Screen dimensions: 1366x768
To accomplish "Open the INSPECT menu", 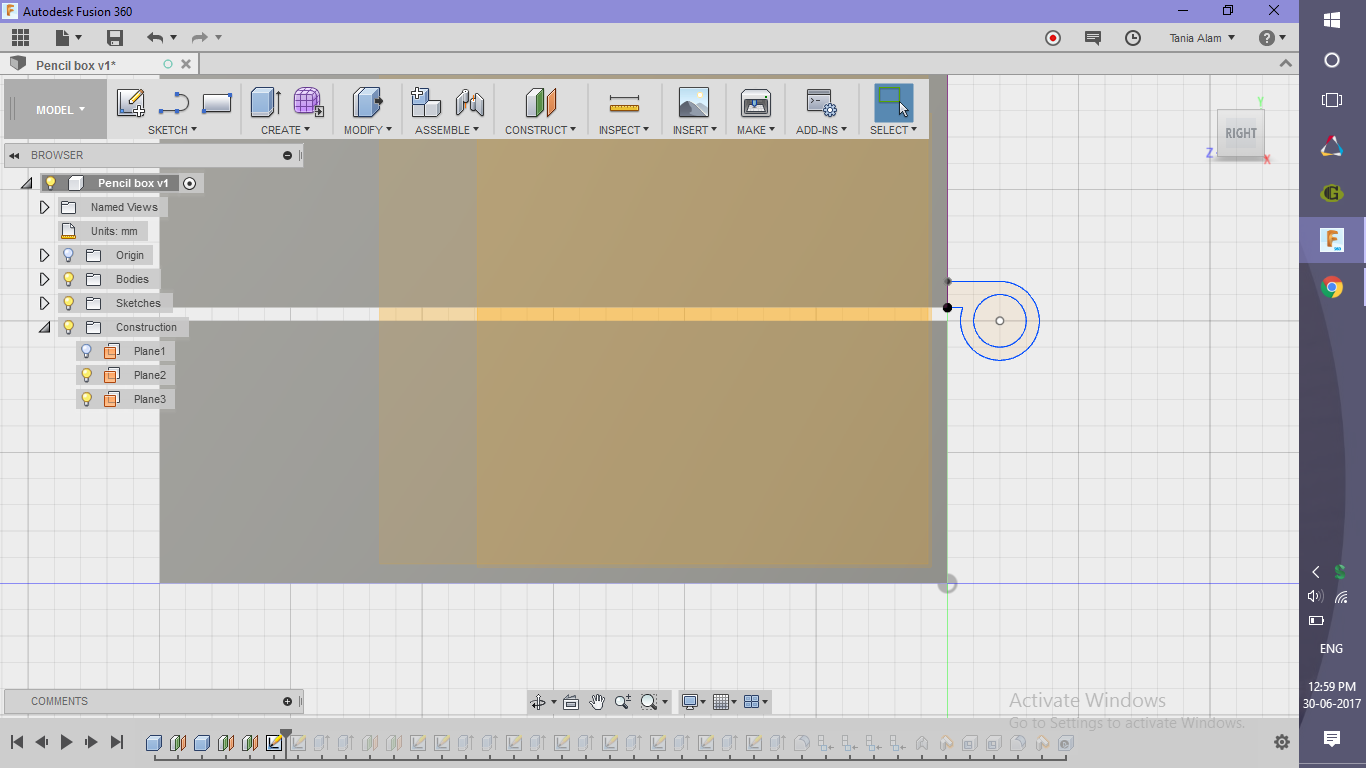I will pyautogui.click(x=624, y=130).
